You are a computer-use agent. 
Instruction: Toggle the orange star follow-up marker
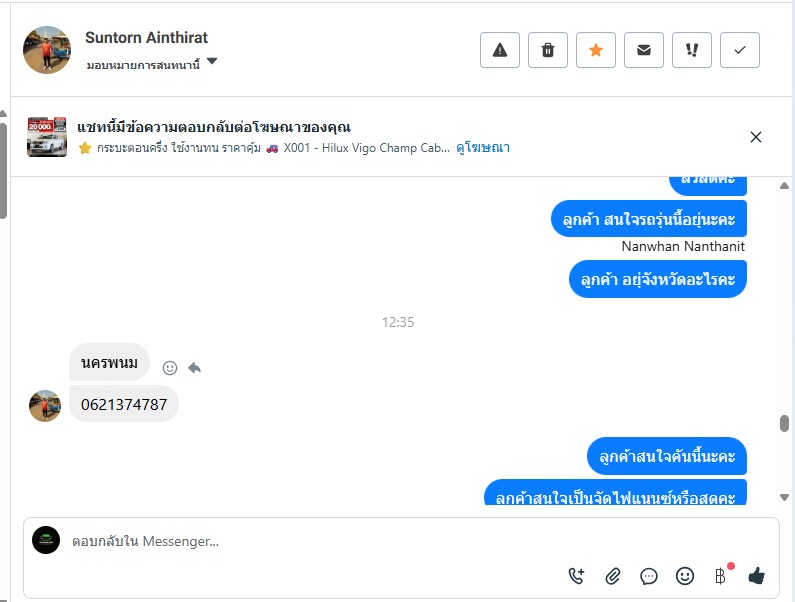[596, 50]
